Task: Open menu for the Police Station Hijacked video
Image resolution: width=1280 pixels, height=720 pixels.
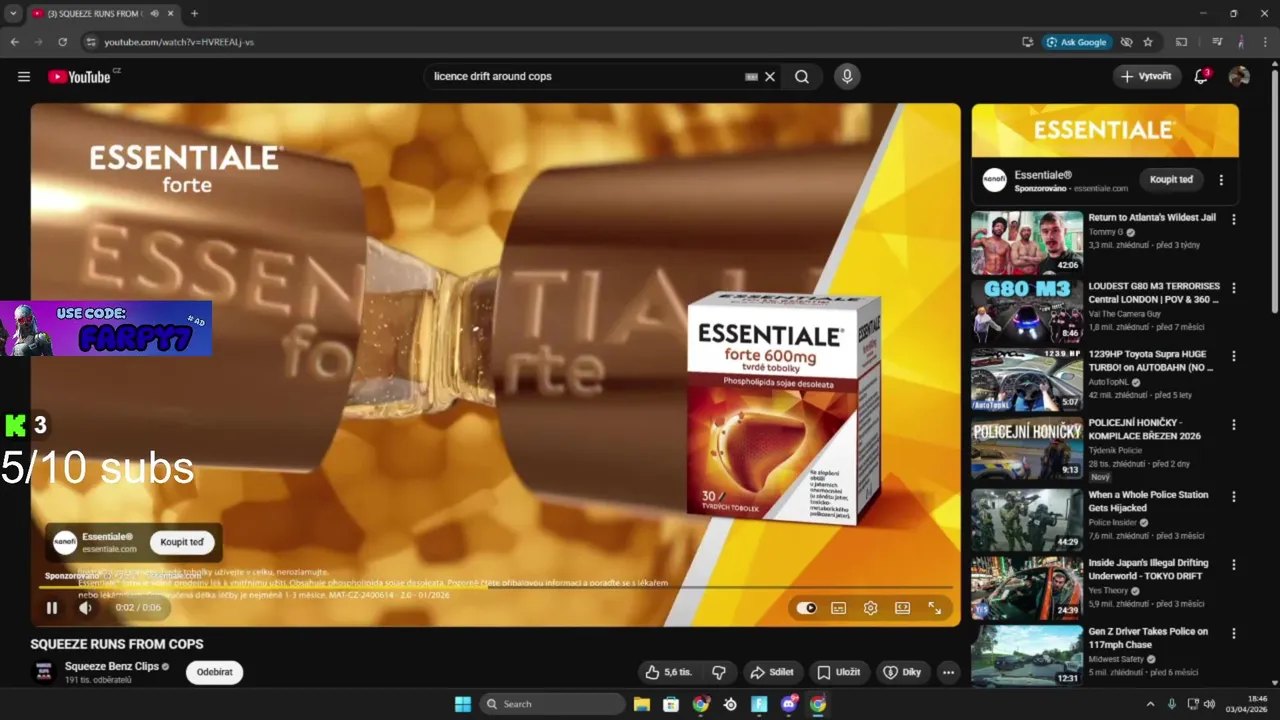Action: point(1233,496)
